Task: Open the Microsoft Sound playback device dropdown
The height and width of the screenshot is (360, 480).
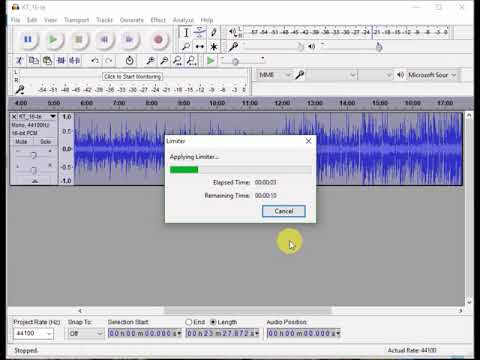Action: pyautogui.click(x=432, y=75)
